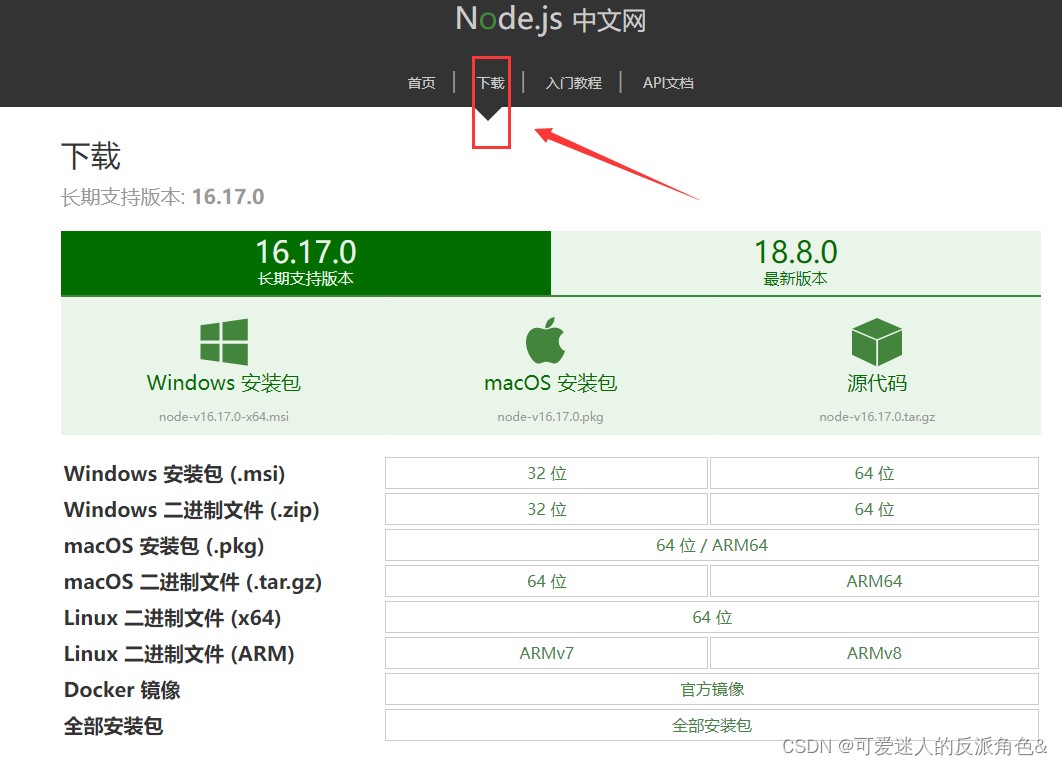Click the green cube icon for 源代码

876,341
